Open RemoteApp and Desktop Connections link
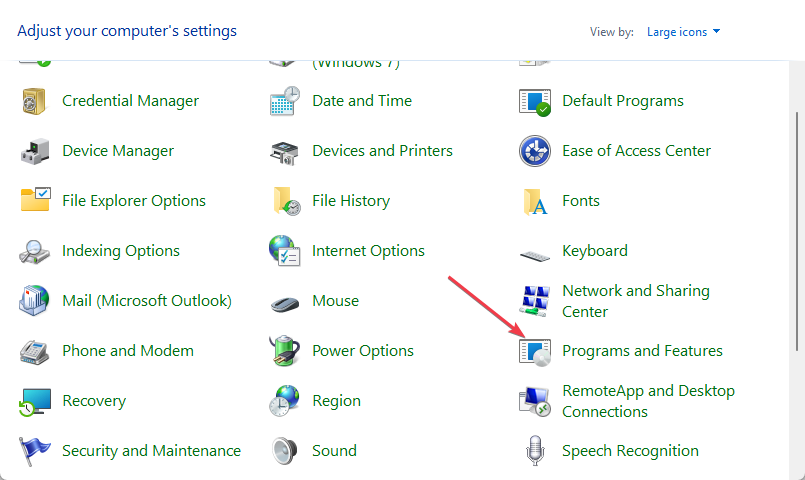This screenshot has height=480, width=805. (x=648, y=401)
